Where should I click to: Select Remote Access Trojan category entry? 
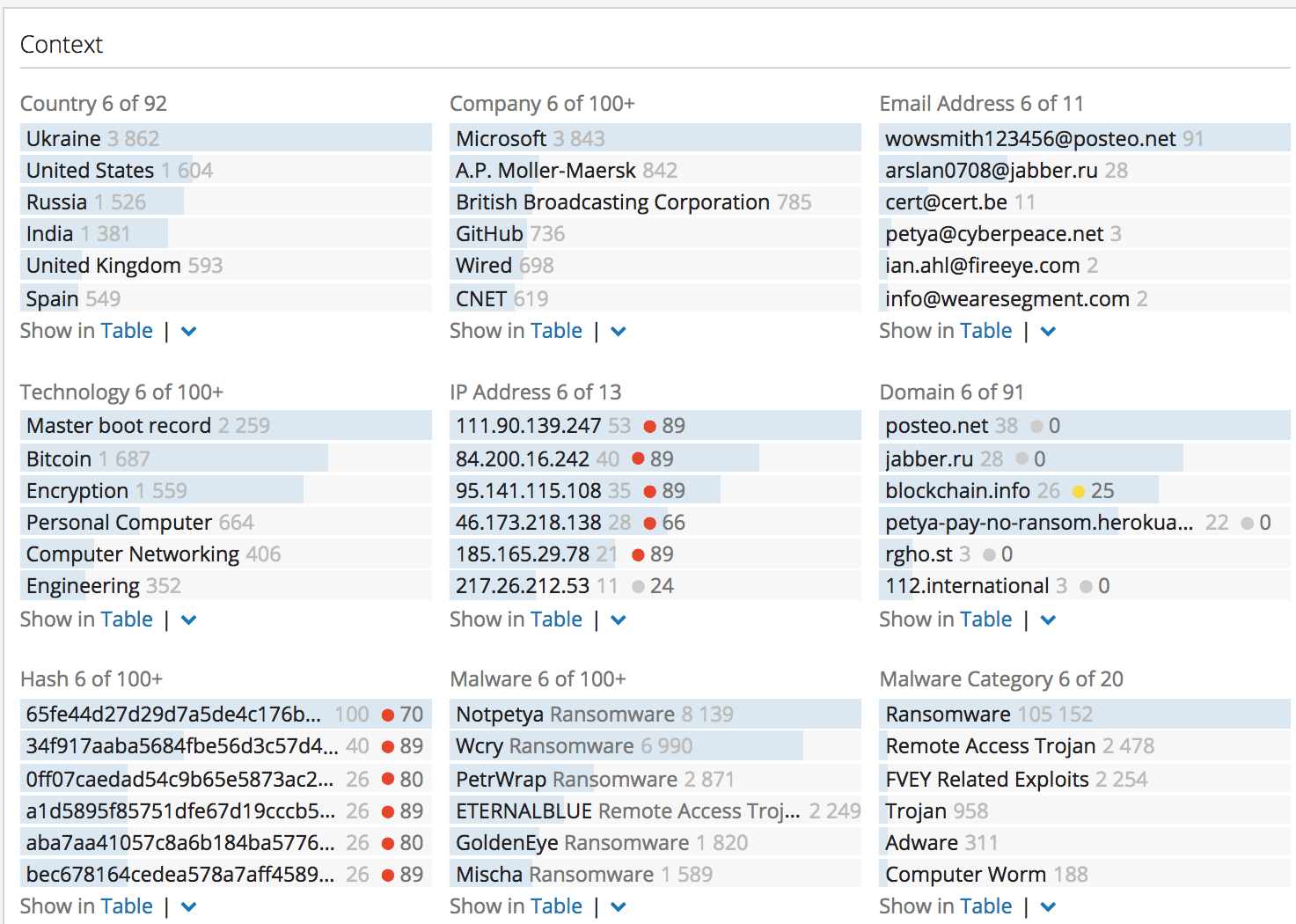(x=1085, y=745)
